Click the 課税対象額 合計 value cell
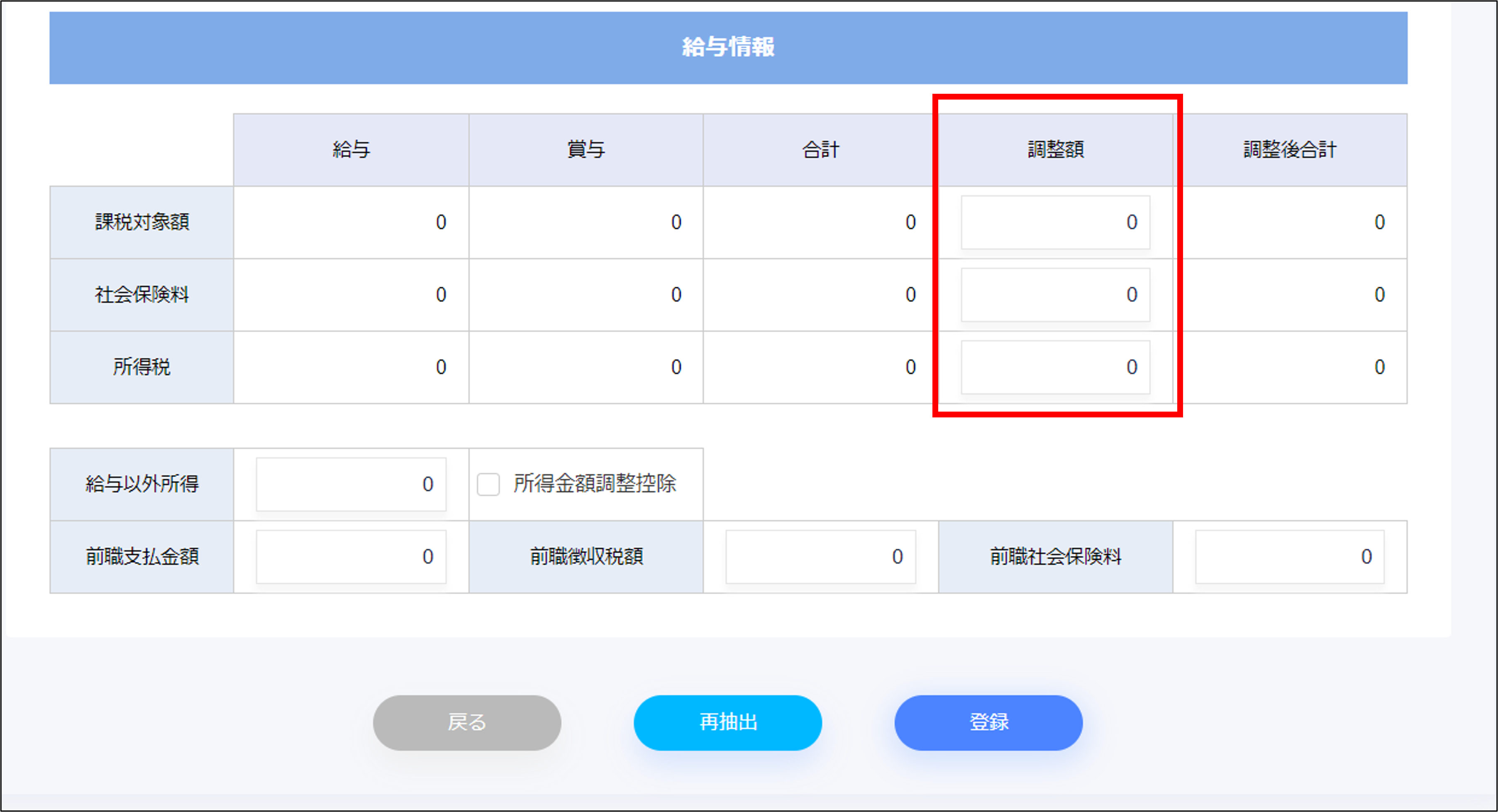 point(820,222)
